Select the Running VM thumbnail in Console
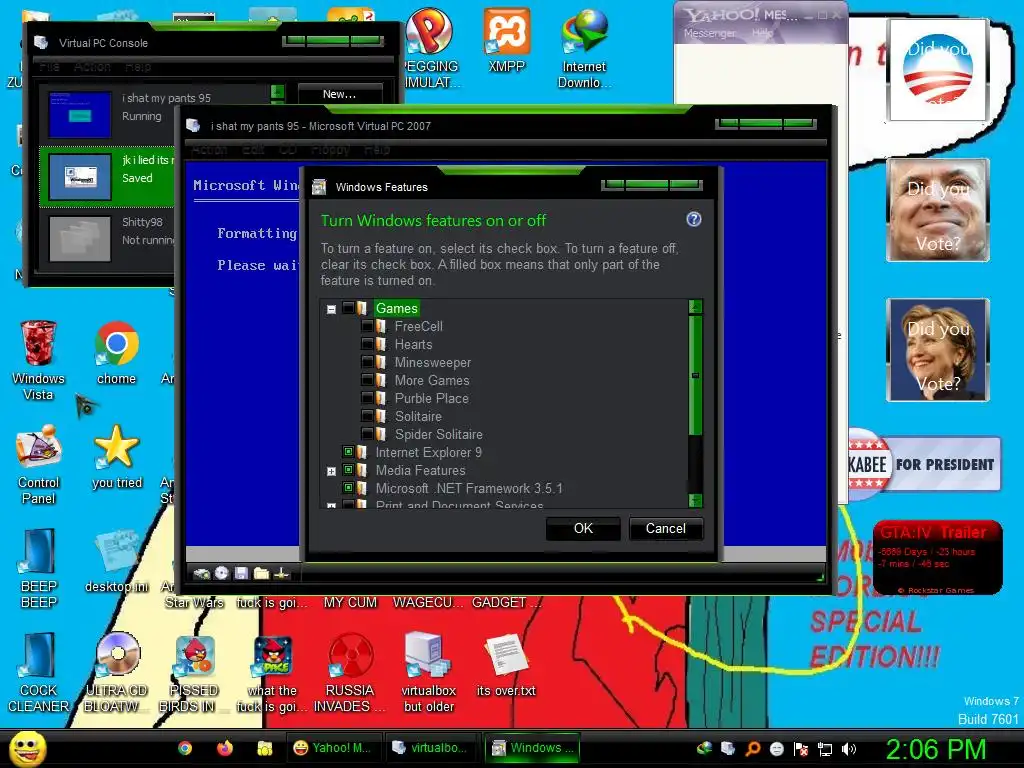The height and width of the screenshot is (768, 1024). [80, 115]
